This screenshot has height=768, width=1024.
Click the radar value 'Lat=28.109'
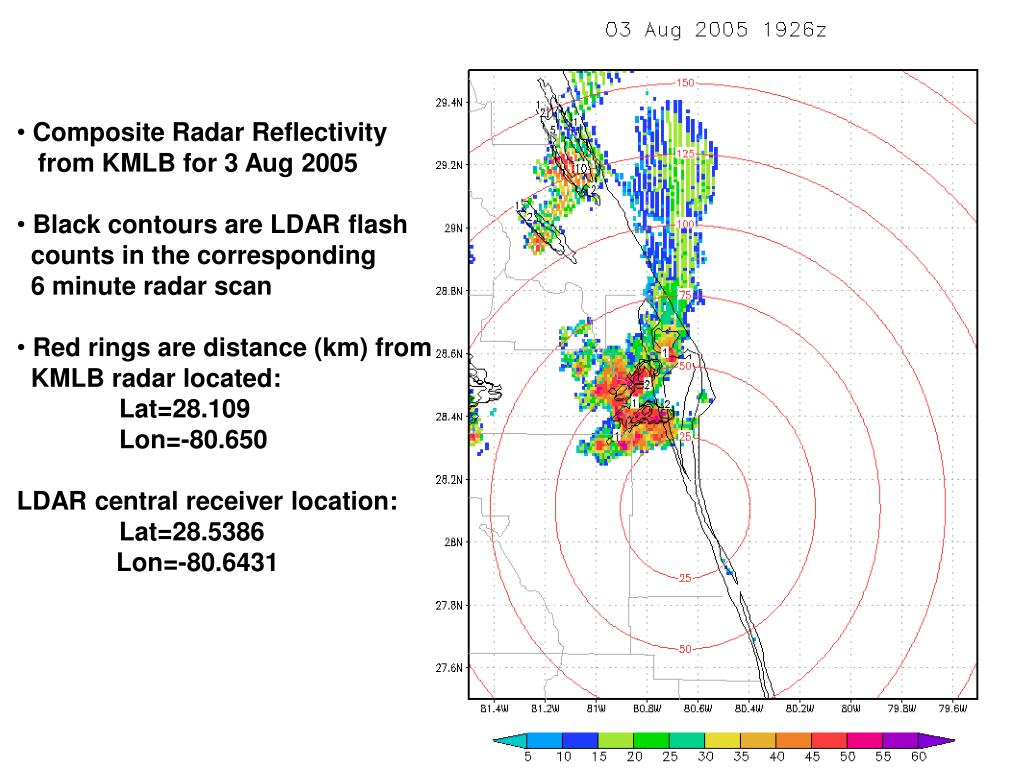[185, 409]
